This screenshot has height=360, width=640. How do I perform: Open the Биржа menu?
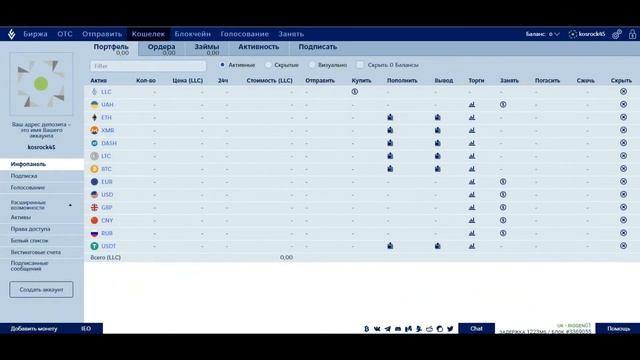point(35,34)
